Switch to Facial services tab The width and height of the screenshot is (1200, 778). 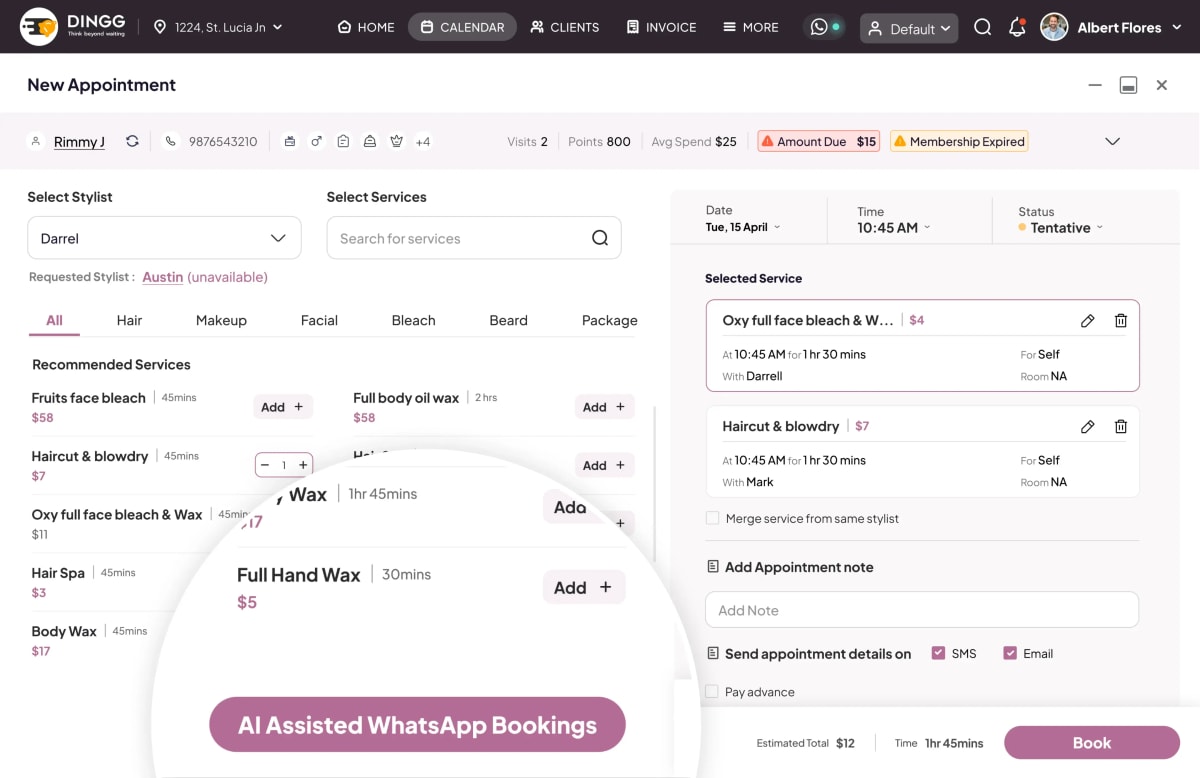(x=319, y=321)
